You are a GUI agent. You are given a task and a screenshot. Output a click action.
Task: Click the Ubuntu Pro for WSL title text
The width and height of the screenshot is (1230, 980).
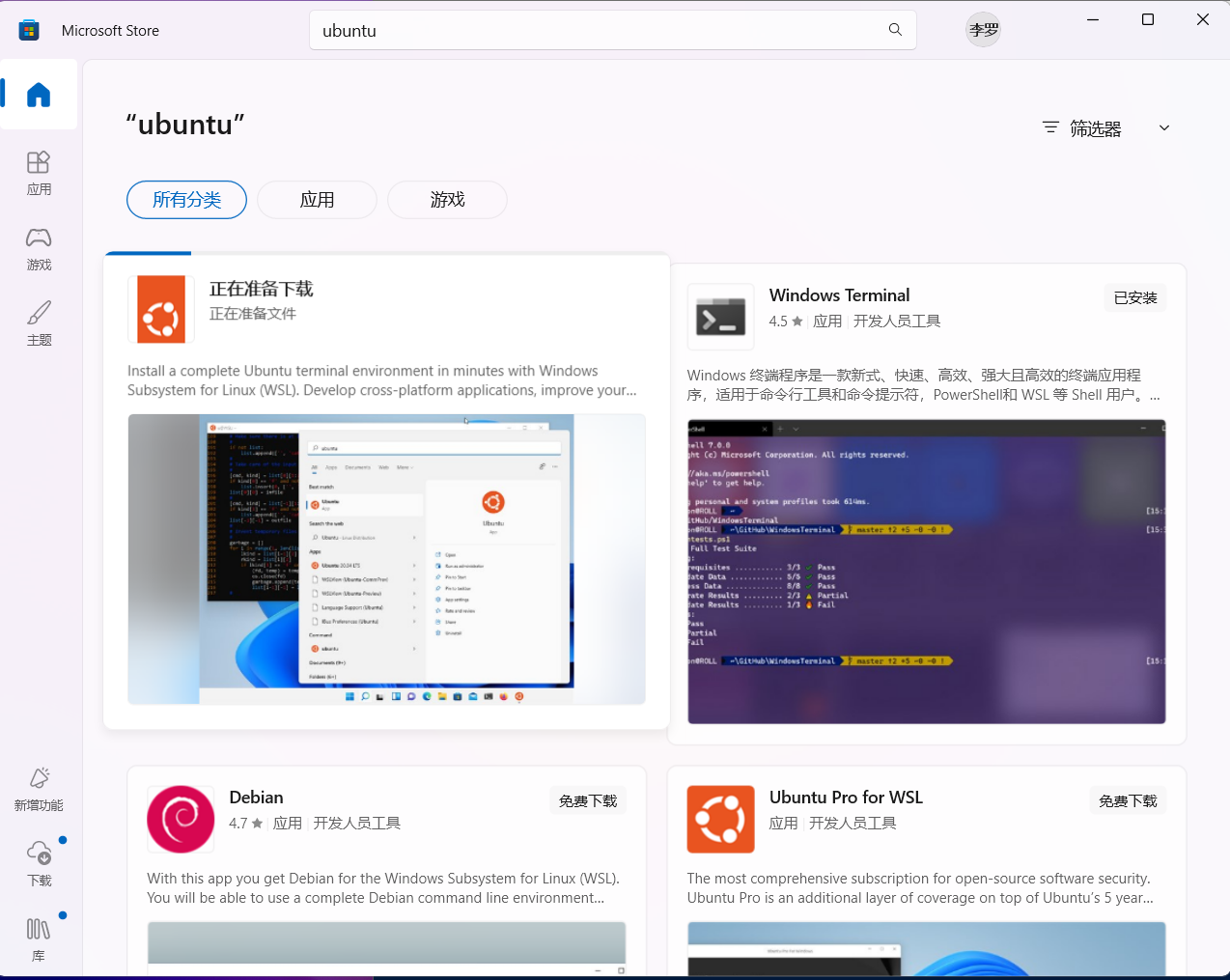coord(846,798)
